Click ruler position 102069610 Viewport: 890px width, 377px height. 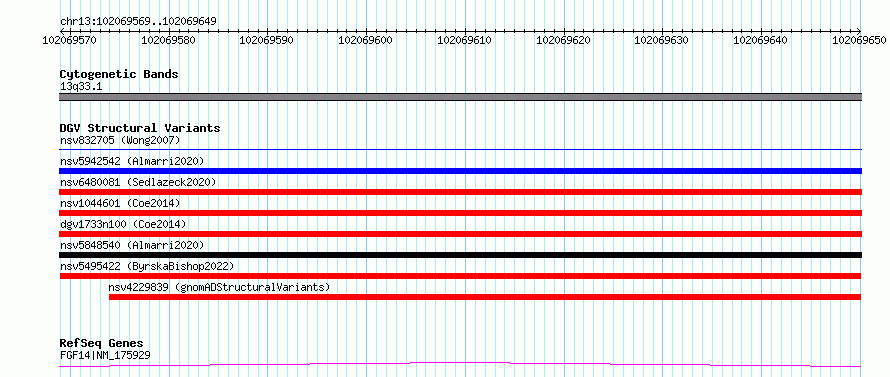point(465,40)
